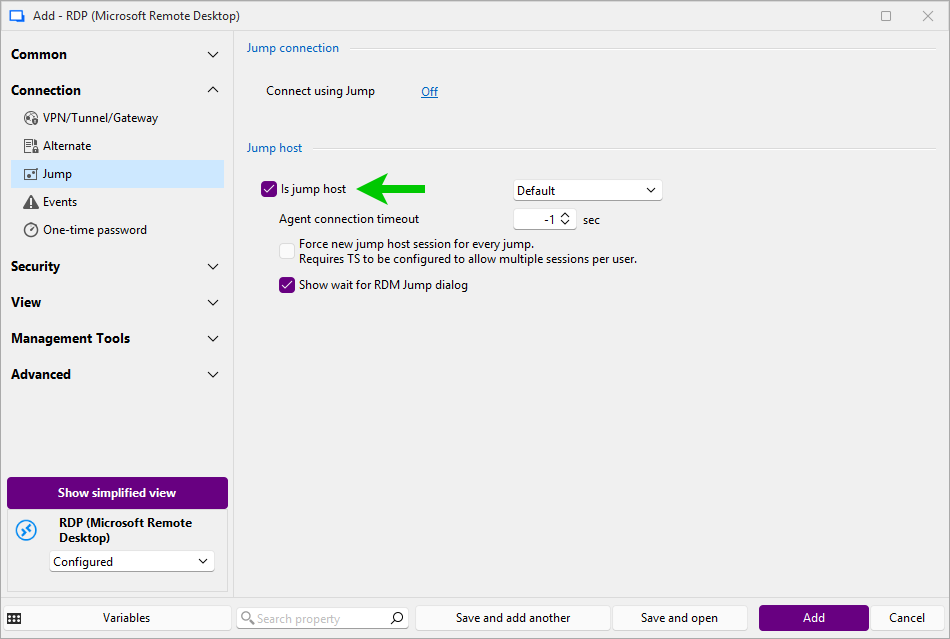Screen dimensions: 950x639
Task: Click the Jump icon in sidebar
Action: click(31, 174)
